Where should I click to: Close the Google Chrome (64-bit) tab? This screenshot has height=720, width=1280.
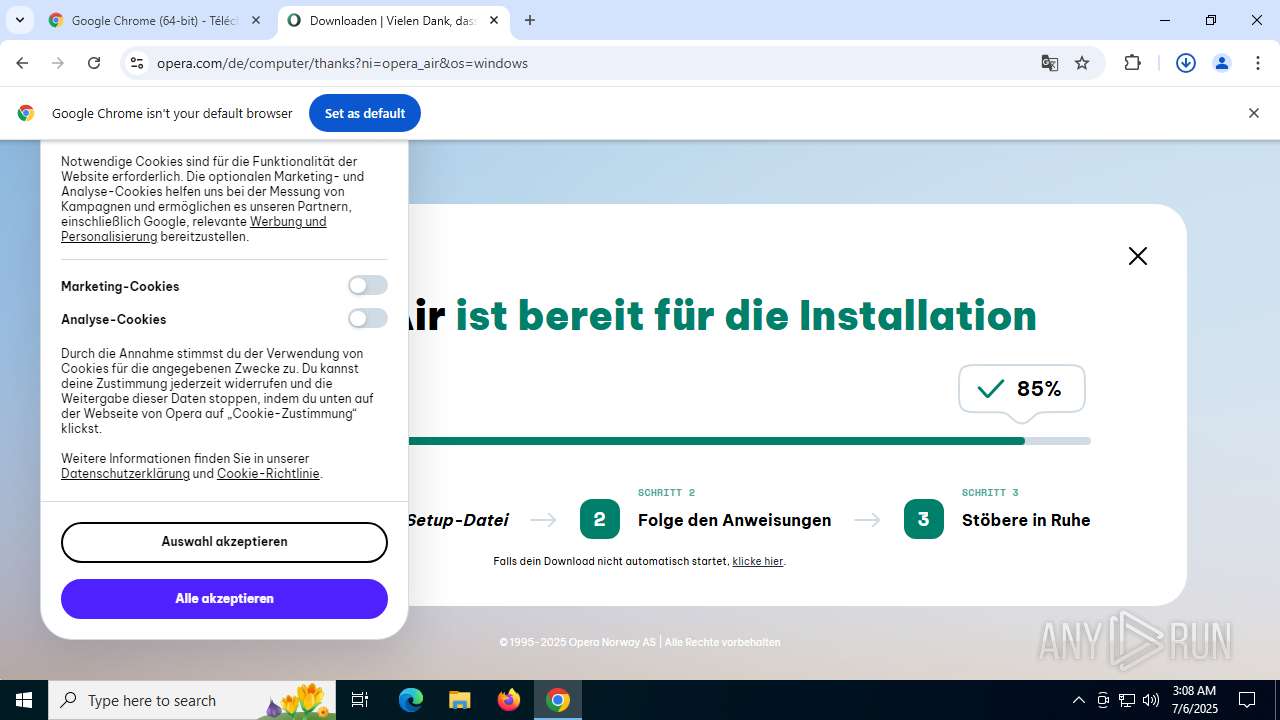tap(256, 20)
